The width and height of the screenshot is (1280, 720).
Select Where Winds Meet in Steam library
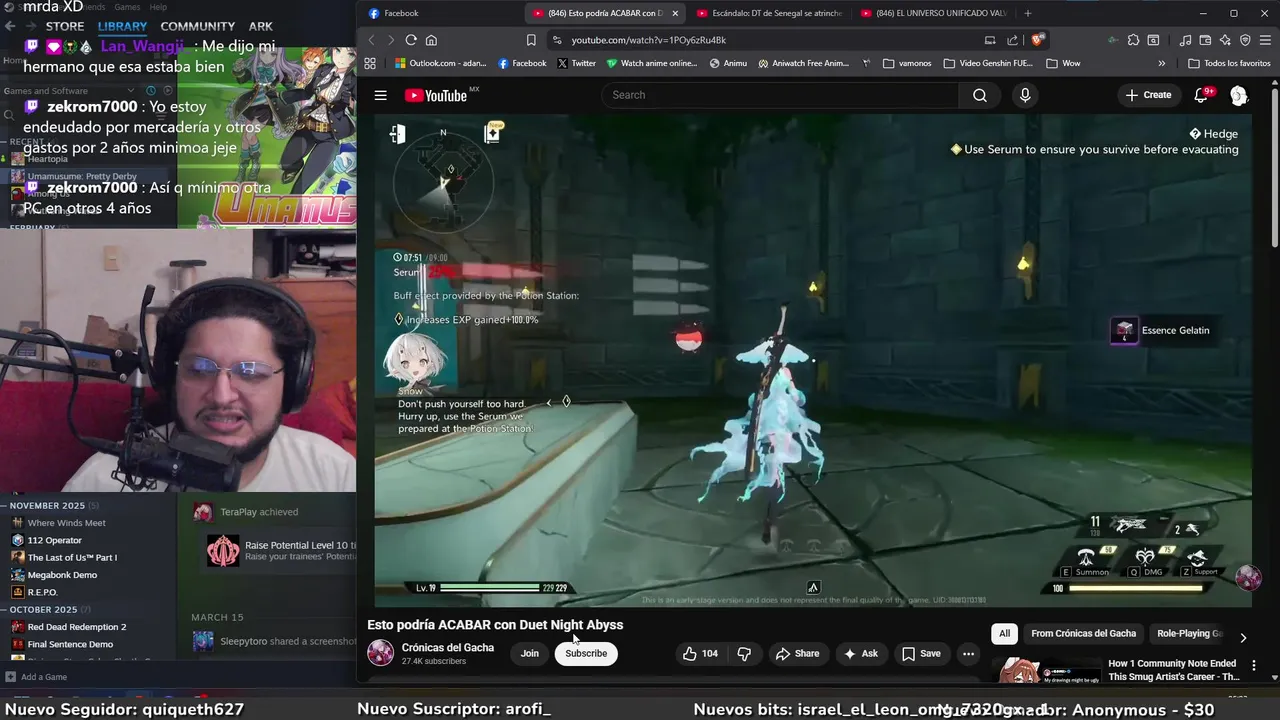(x=66, y=523)
